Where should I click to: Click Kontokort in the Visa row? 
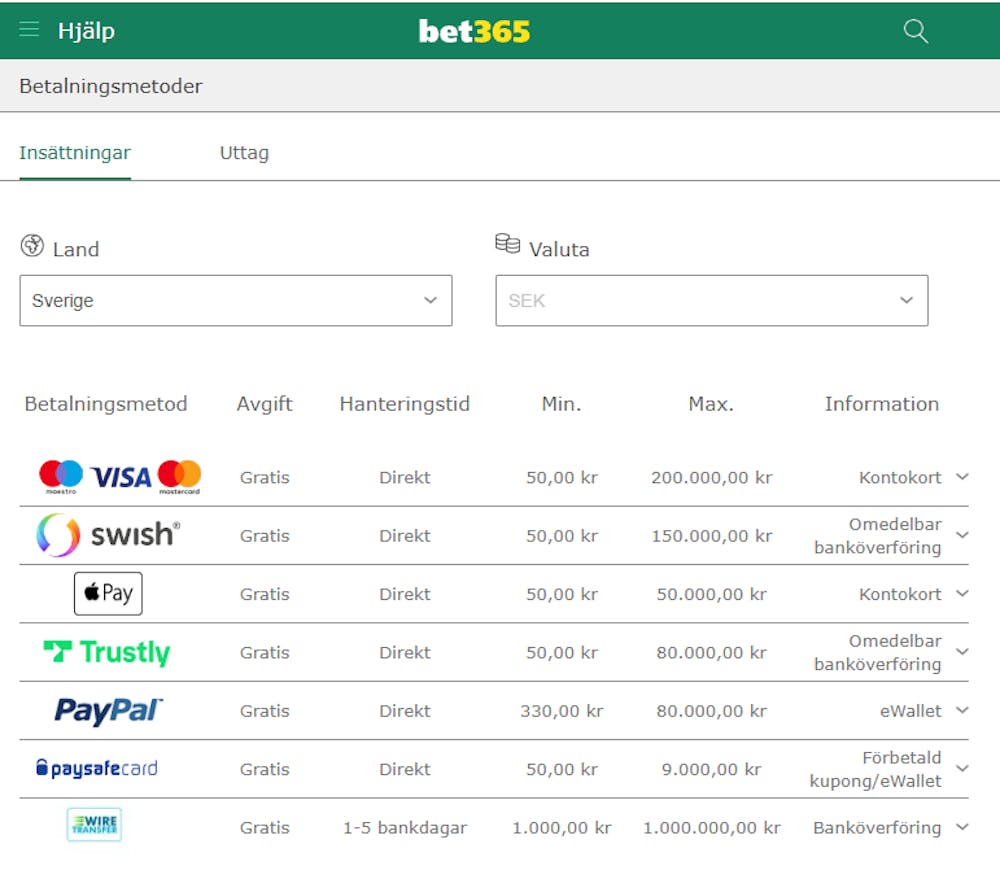point(900,478)
